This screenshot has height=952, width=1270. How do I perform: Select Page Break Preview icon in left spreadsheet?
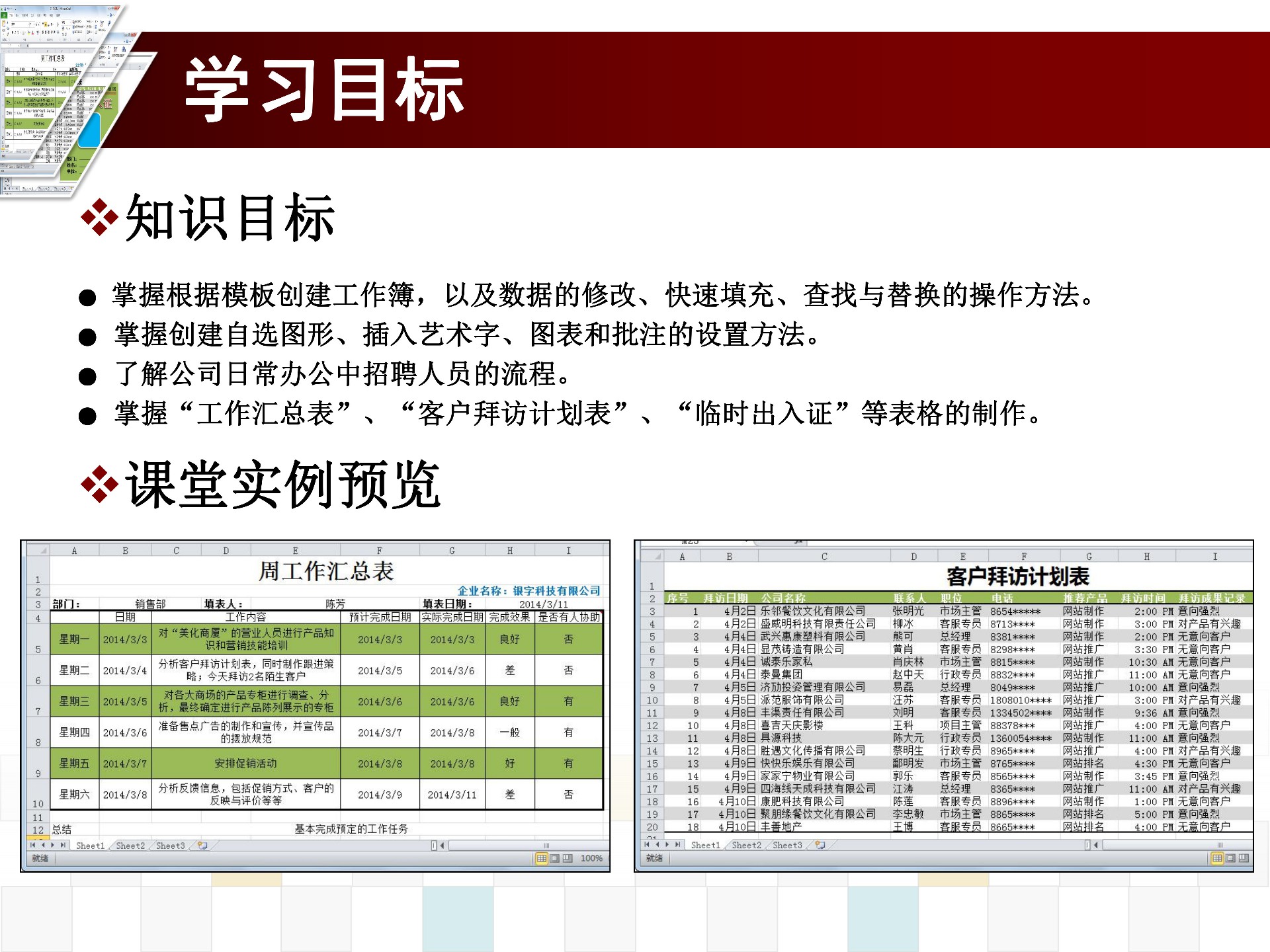[x=568, y=858]
